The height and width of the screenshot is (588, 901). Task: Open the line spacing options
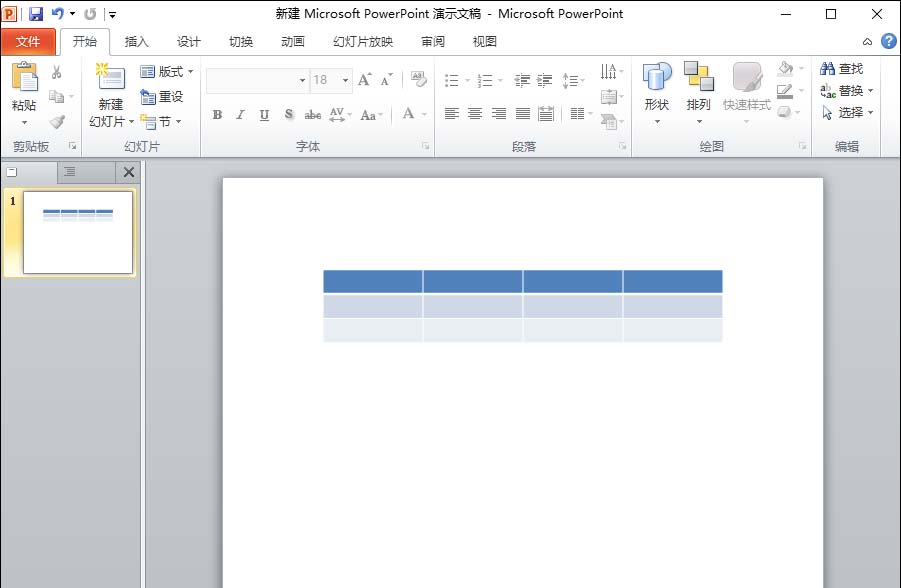(x=573, y=80)
